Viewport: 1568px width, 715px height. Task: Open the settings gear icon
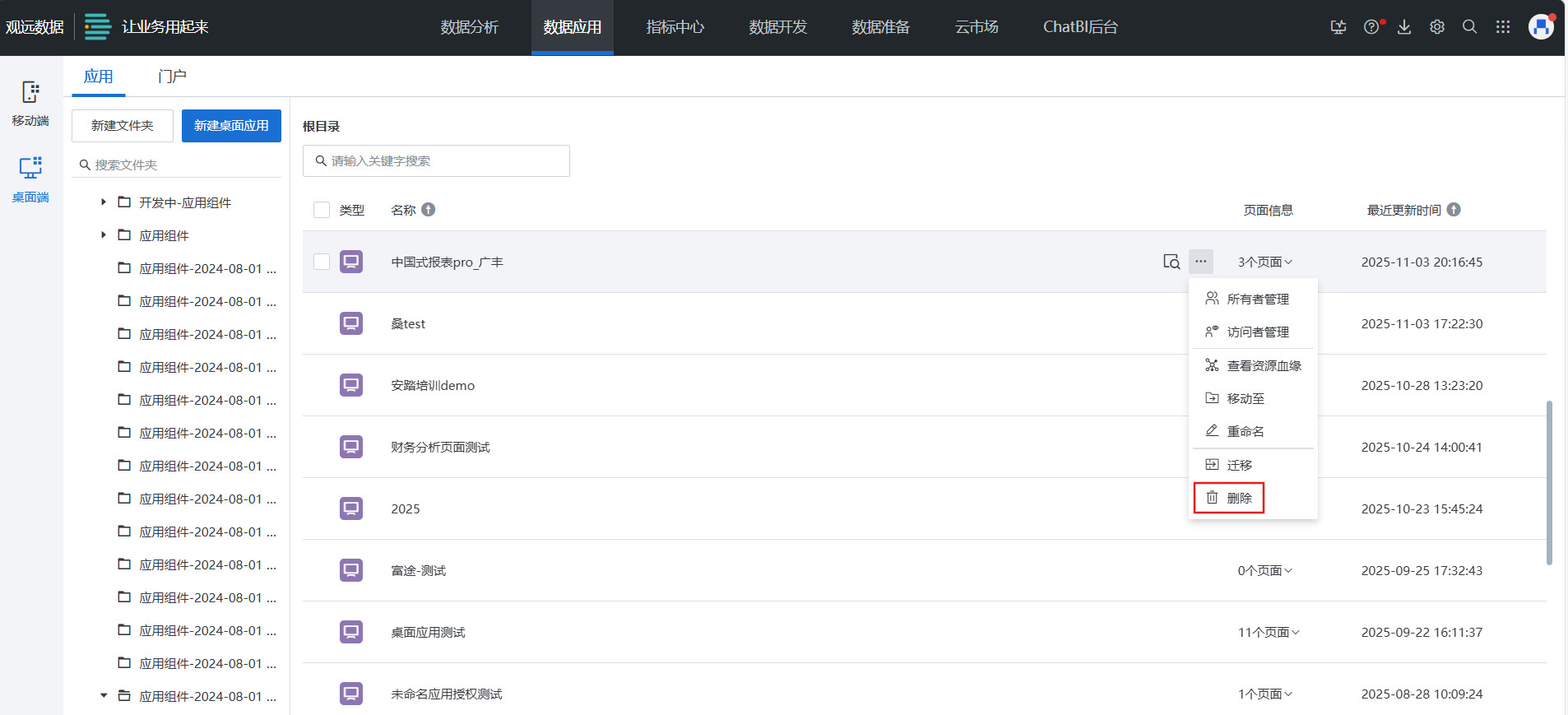pos(1437,27)
